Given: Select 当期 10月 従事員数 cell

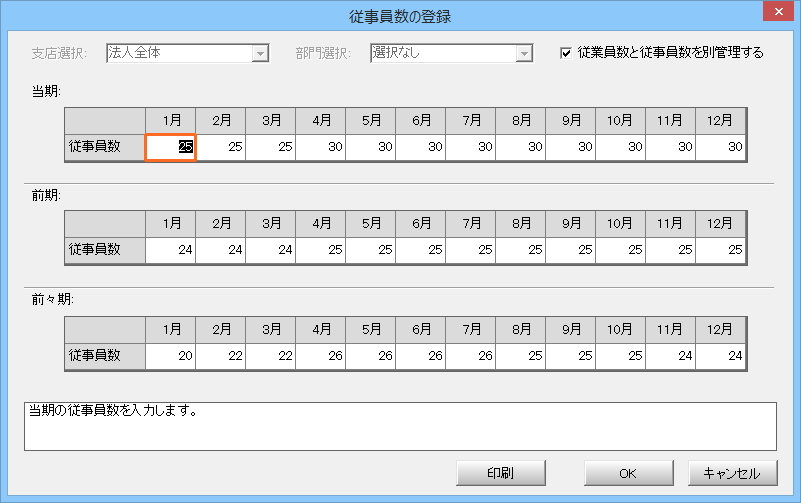Looking at the screenshot, I should (621, 147).
